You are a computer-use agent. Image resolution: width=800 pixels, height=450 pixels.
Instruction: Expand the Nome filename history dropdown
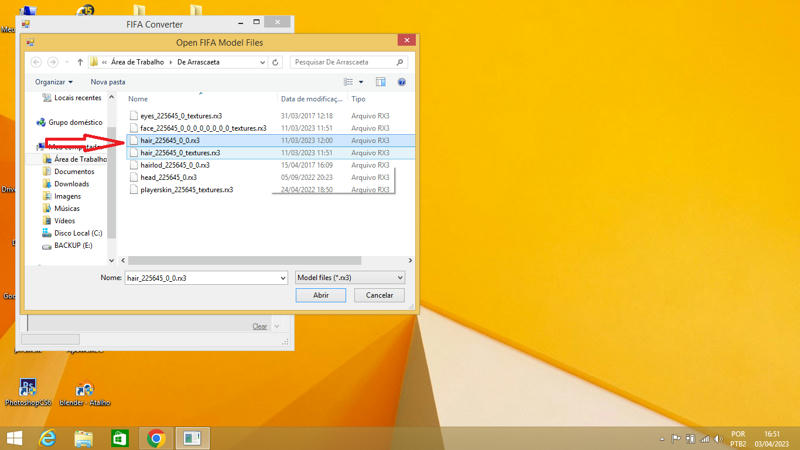[283, 278]
